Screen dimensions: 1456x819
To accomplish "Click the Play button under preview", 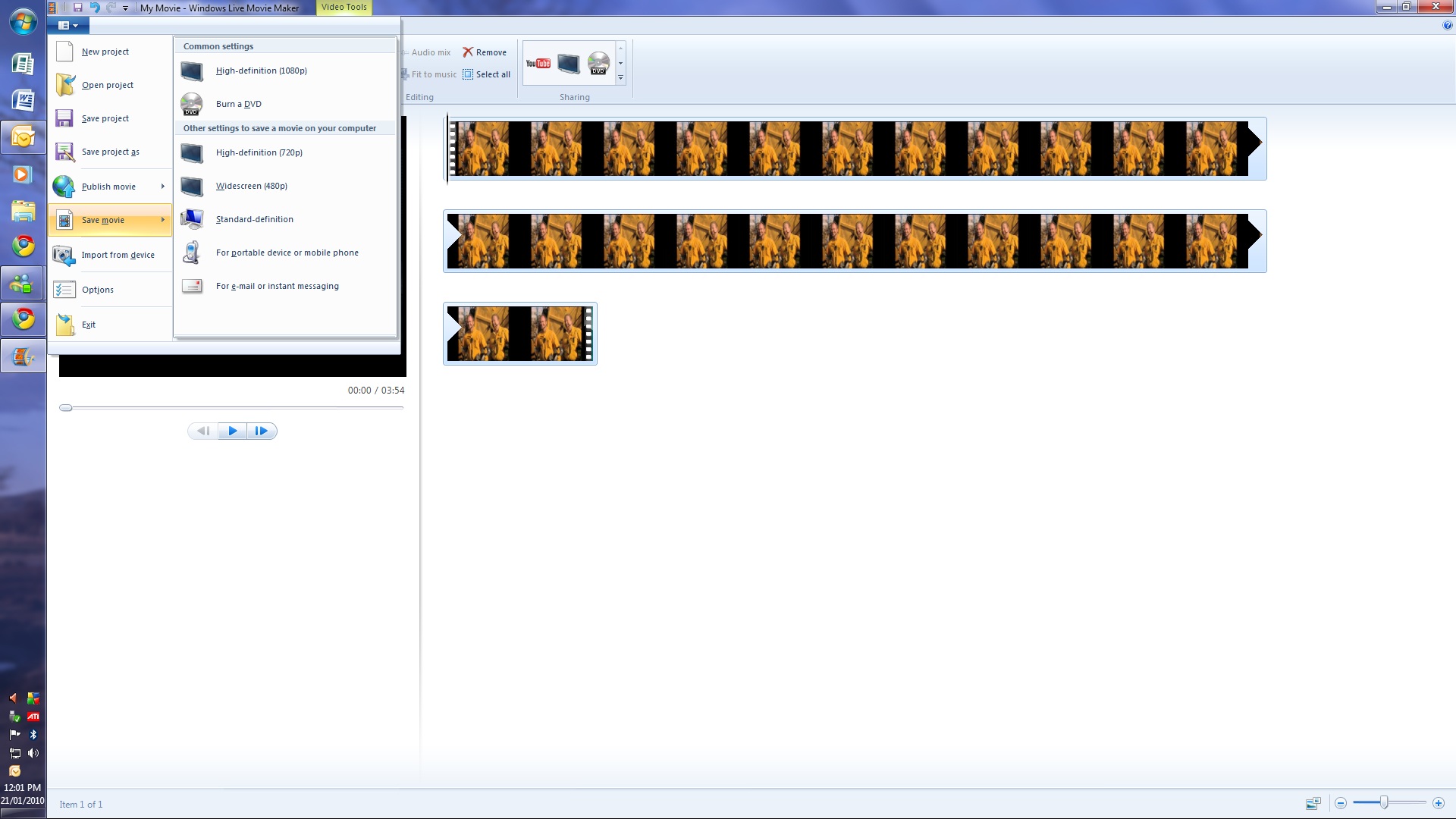I will 233,431.
